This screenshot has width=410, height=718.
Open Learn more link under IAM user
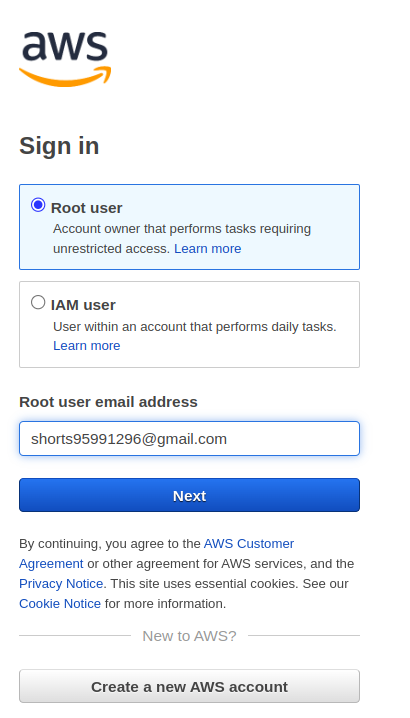pyautogui.click(x=87, y=346)
